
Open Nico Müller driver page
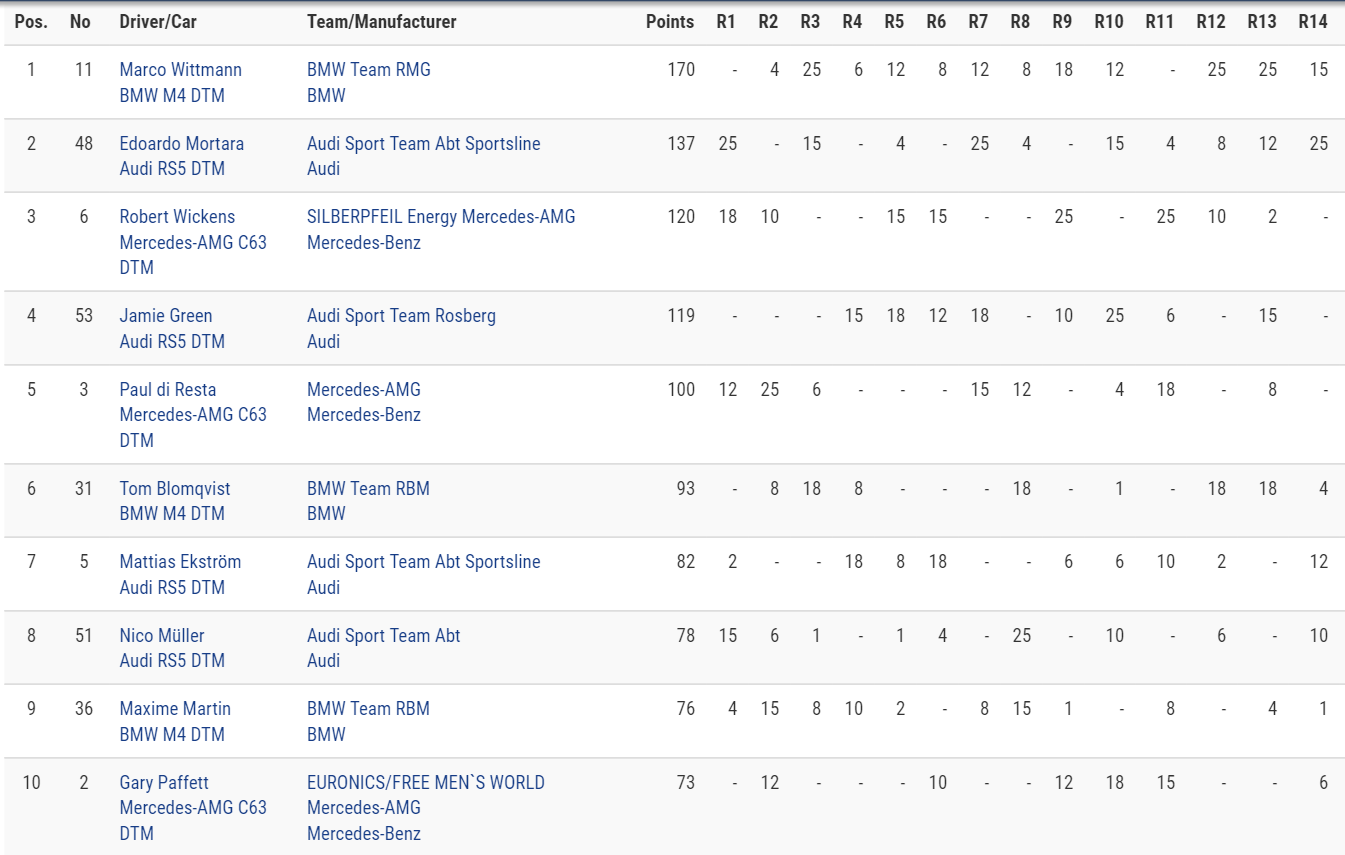coord(162,636)
